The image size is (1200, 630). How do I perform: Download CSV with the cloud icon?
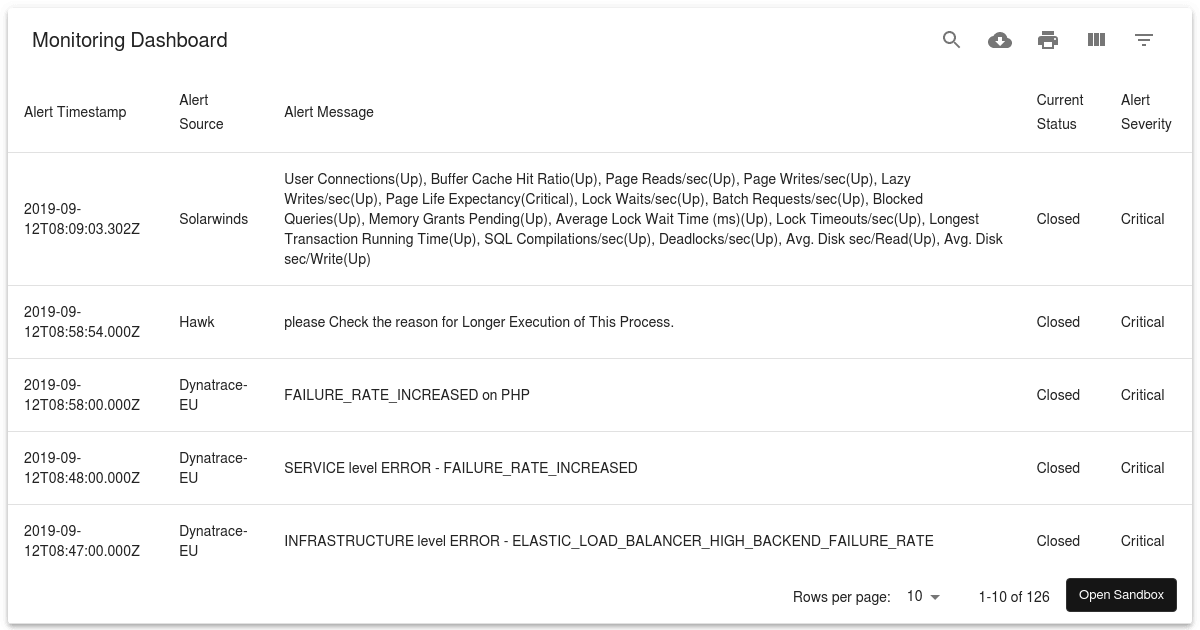(x=999, y=40)
